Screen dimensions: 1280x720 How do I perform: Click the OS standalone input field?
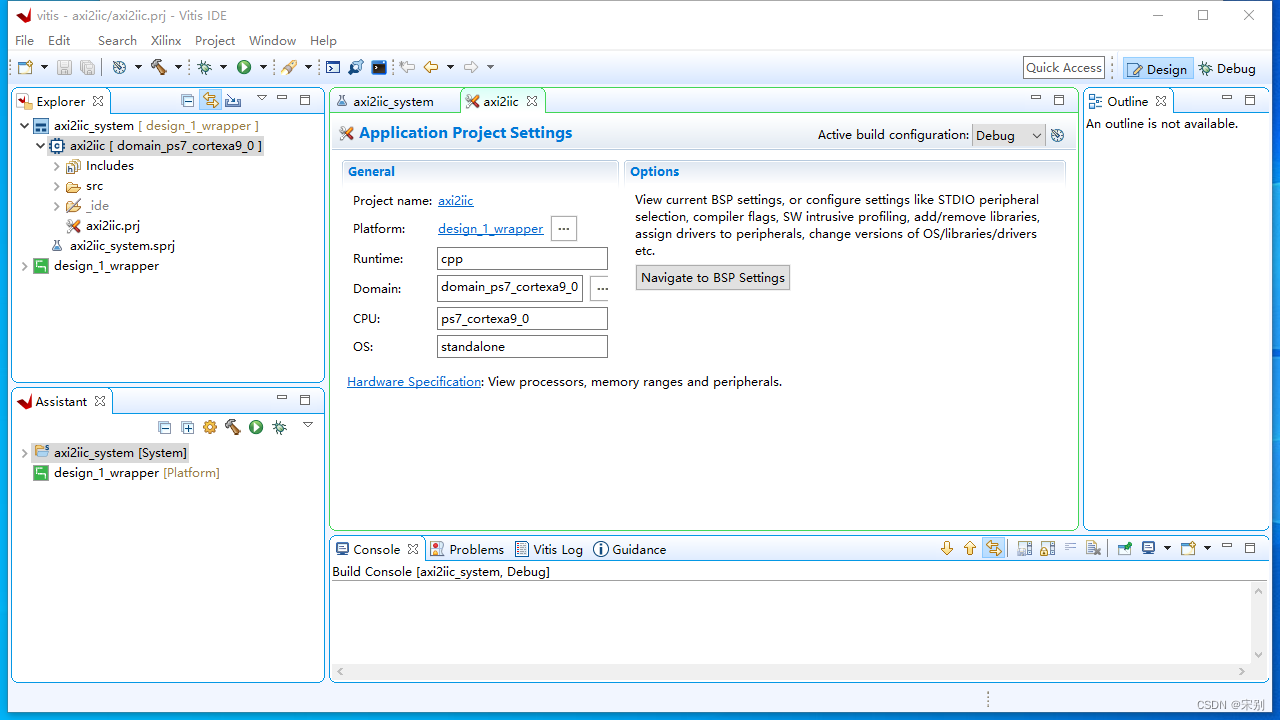click(x=523, y=347)
